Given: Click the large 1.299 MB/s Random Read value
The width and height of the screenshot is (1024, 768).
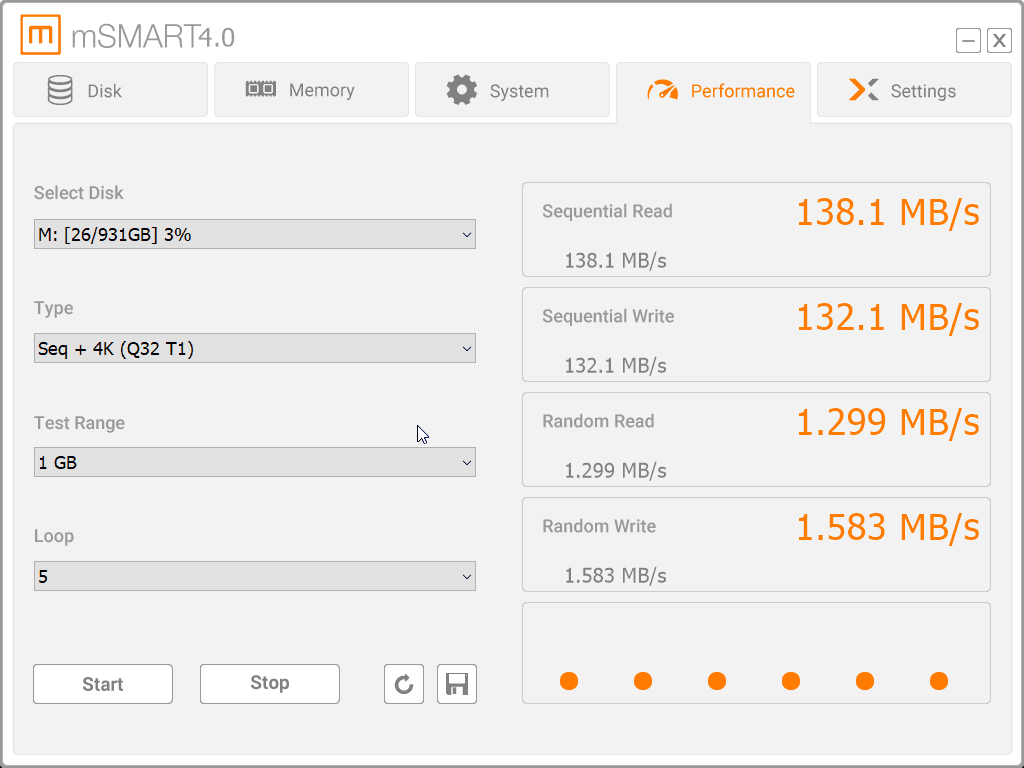Looking at the screenshot, I should [888, 423].
